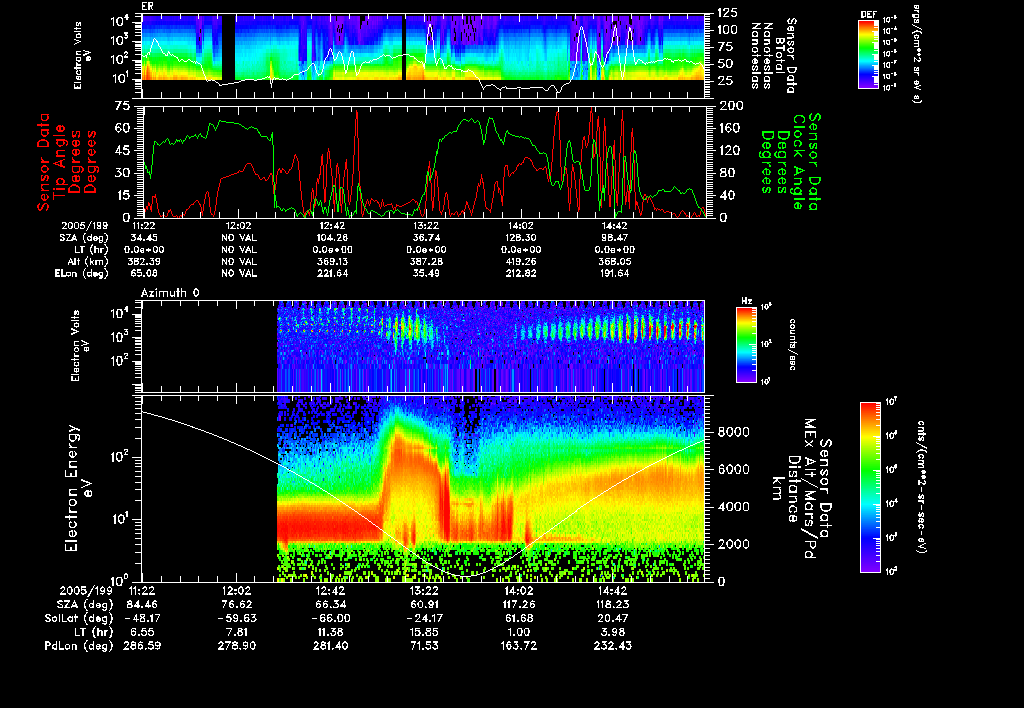Click the green 'Clock Angle' axis label
This screenshot has width=1024, height=708.
point(798,162)
